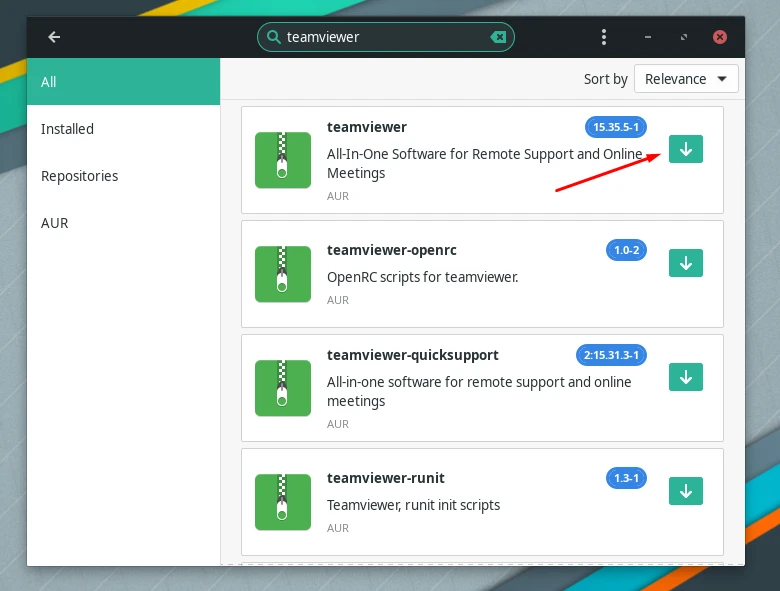Screen dimensions: 780x591
Task: Open the teamviewer-openrc package title
Action: (391, 250)
